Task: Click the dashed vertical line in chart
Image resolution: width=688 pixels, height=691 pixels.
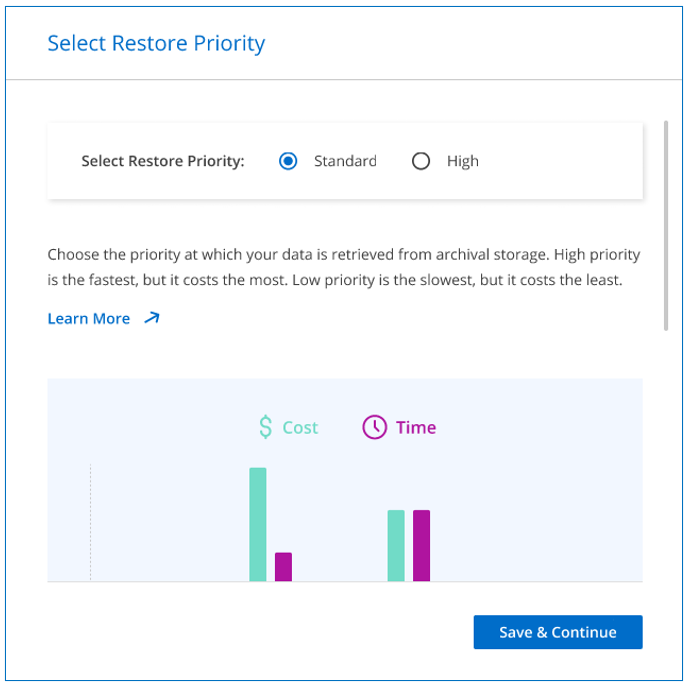Action: [x=90, y=522]
